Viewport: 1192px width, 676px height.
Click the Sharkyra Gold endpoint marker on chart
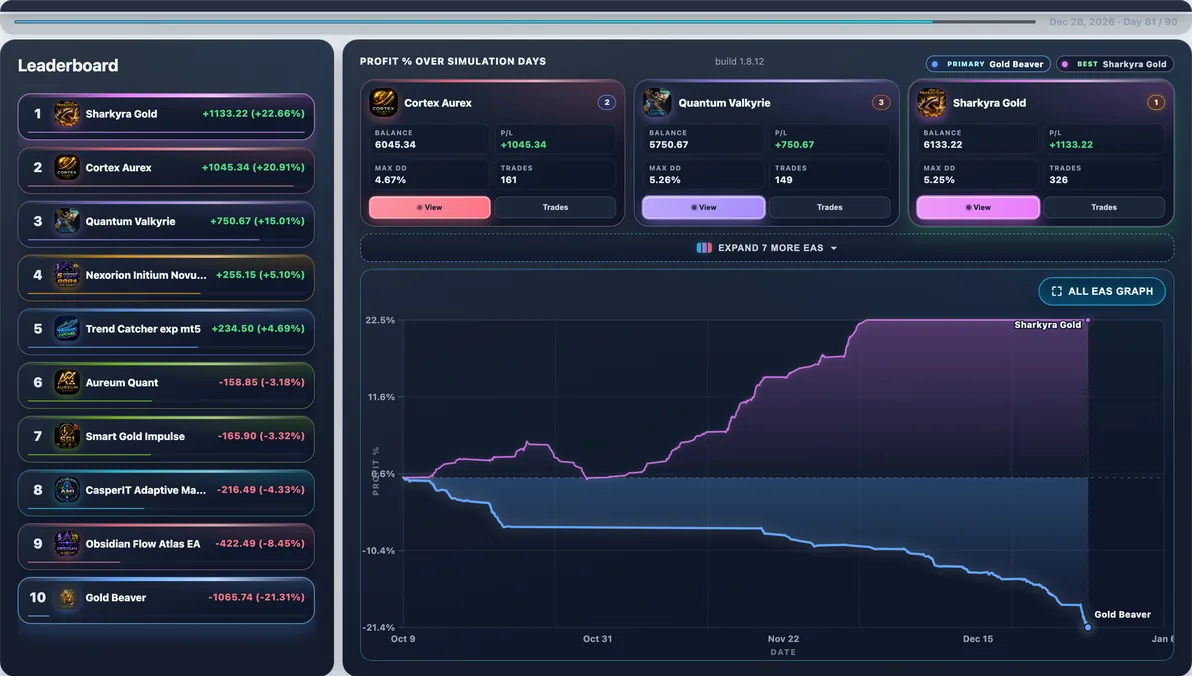(x=1088, y=321)
